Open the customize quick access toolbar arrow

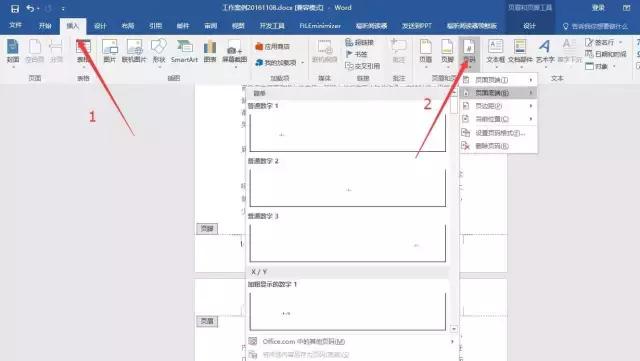(x=63, y=9)
